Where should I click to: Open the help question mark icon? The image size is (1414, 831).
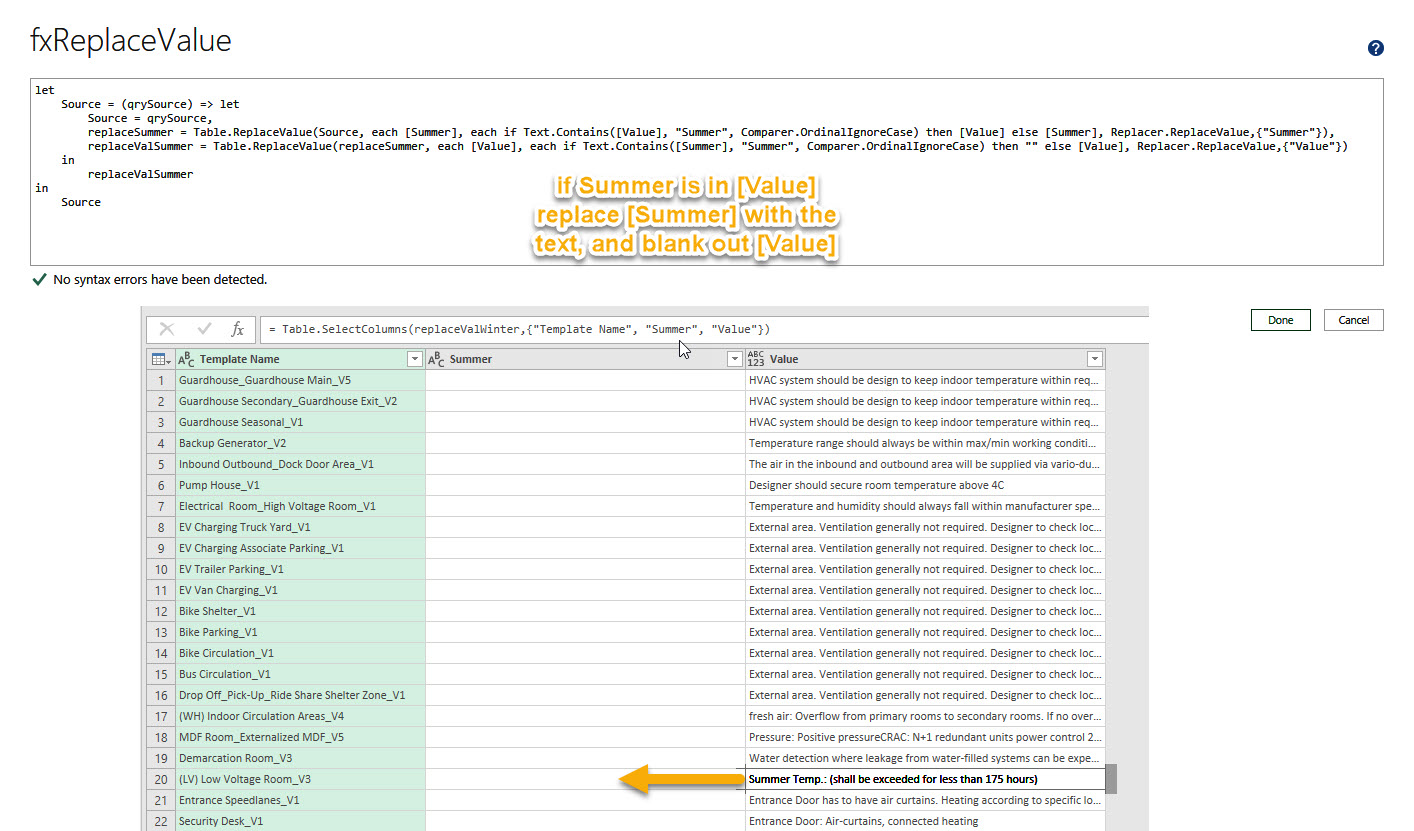pyautogui.click(x=1376, y=48)
